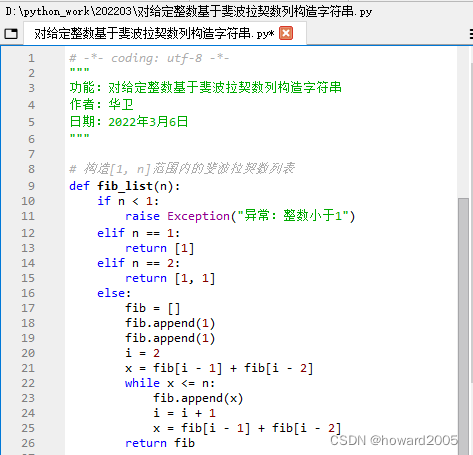Click the 'fib = []' assignment line
473x455 pixels.
pyautogui.click(x=152, y=308)
